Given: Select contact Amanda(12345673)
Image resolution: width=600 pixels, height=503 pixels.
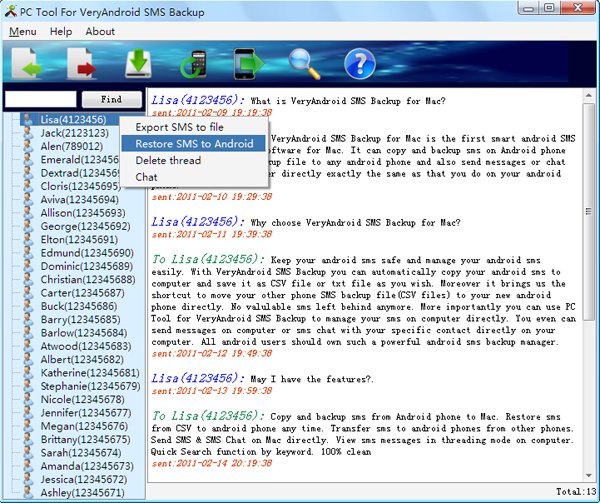Looking at the screenshot, I should (x=87, y=466).
